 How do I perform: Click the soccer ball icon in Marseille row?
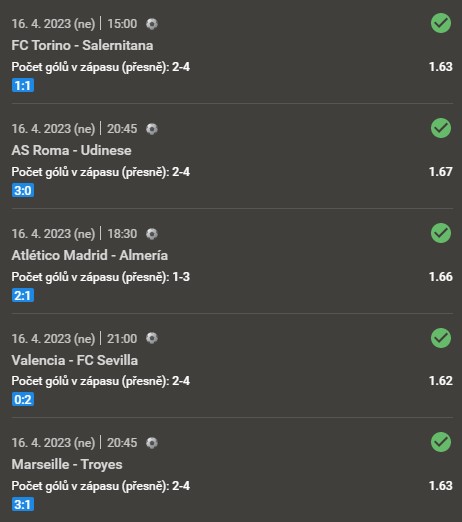point(152,443)
